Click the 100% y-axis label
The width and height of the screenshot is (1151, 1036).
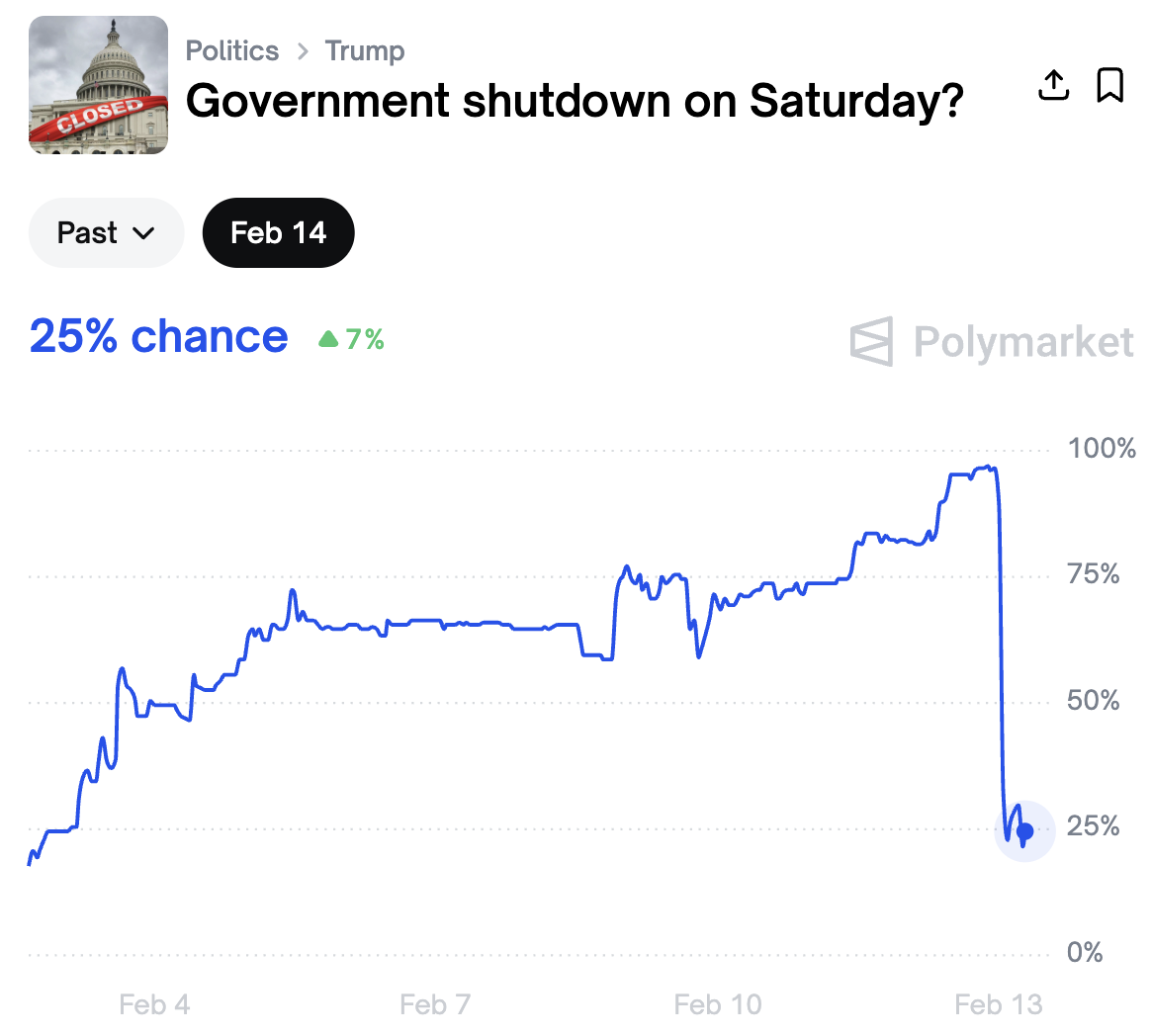click(1102, 449)
